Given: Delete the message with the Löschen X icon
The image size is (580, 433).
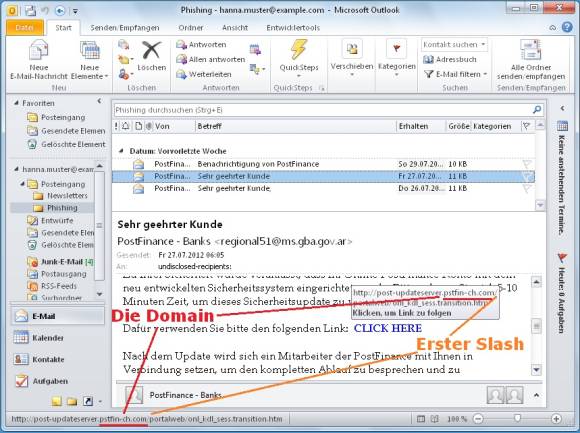Looking at the screenshot, I should 152,56.
